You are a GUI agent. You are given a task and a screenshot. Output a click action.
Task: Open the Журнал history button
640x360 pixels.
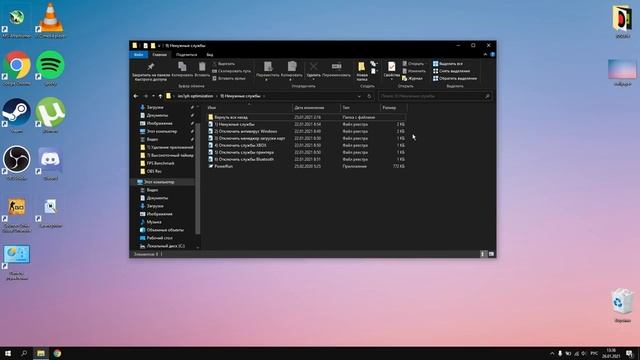tap(413, 78)
